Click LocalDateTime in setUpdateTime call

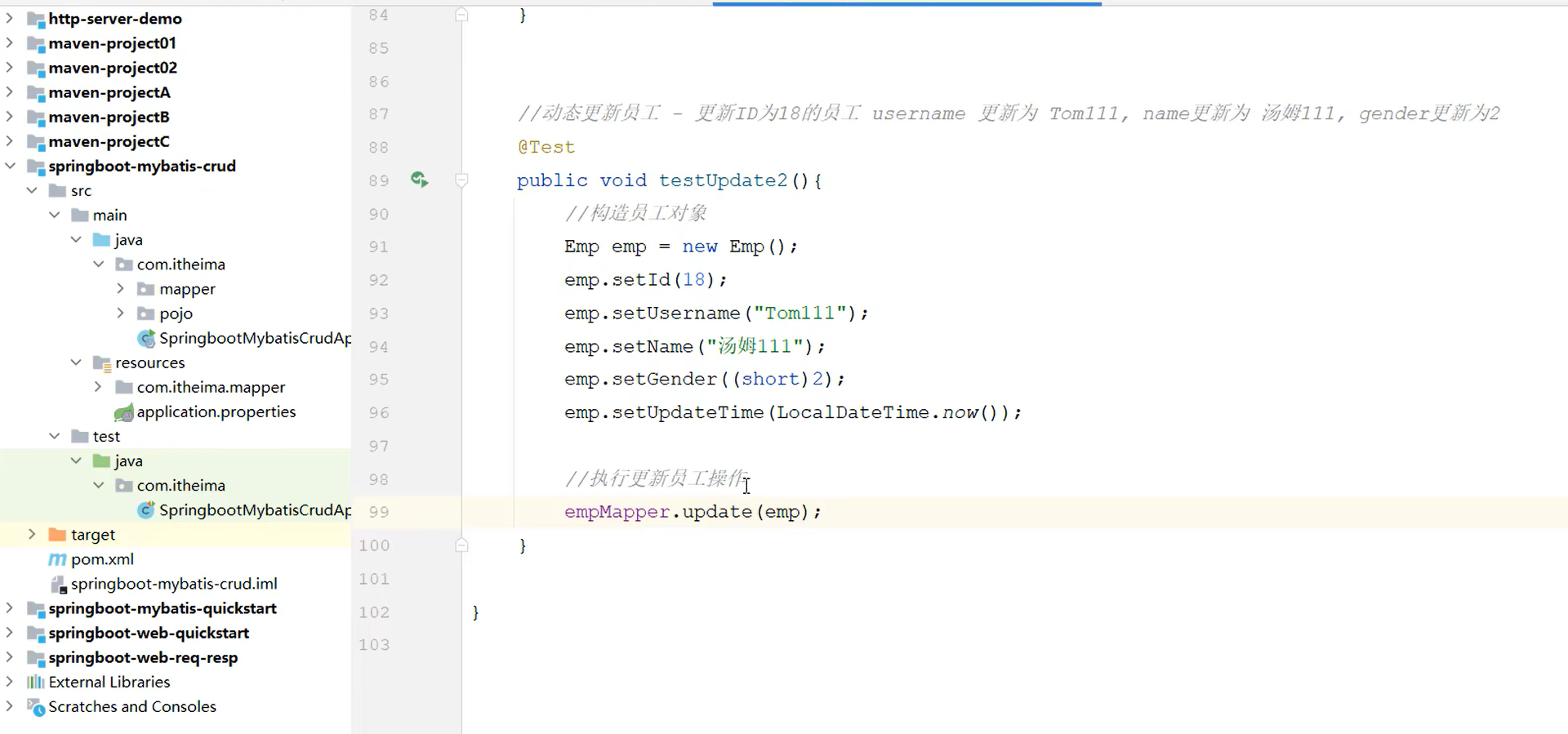pos(853,412)
